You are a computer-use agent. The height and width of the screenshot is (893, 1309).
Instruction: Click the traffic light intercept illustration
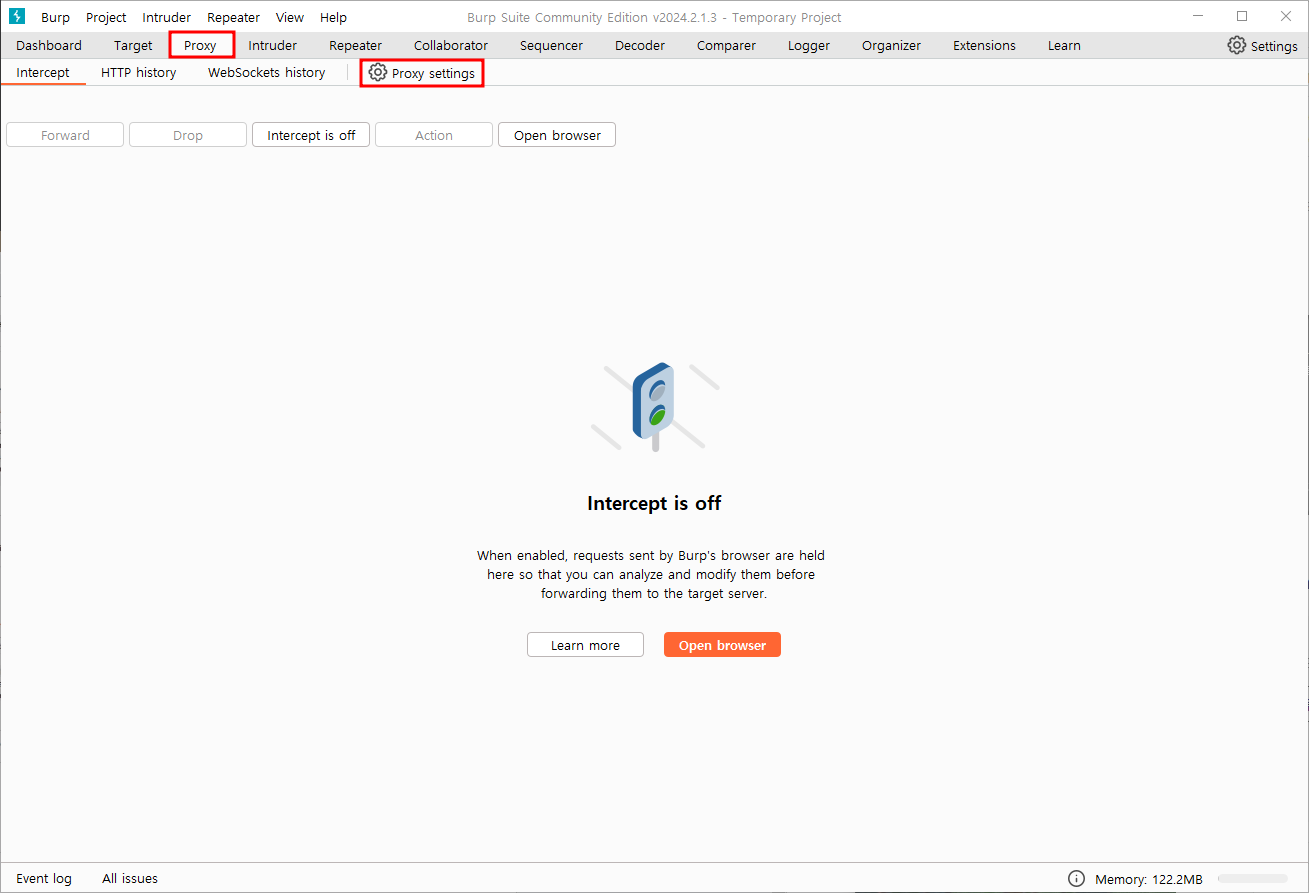[655, 407]
